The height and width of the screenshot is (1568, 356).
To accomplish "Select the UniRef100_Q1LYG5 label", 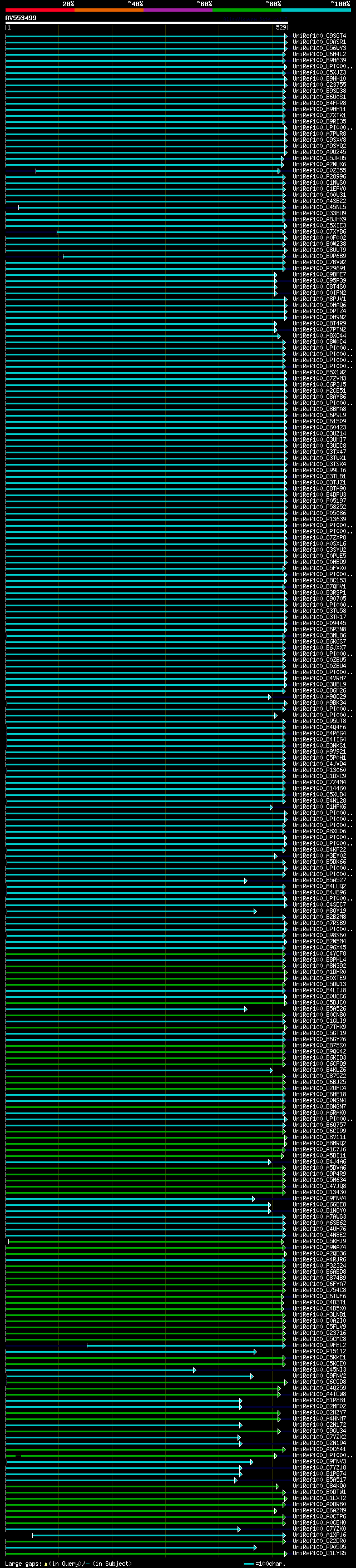I will (319, 1554).
